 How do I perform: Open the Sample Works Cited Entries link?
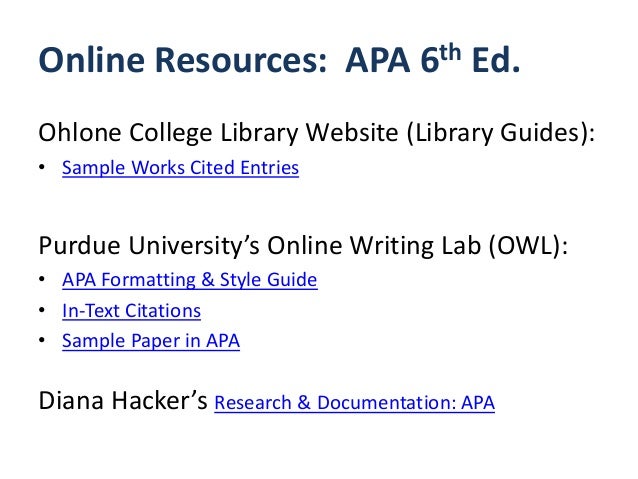pyautogui.click(x=180, y=169)
